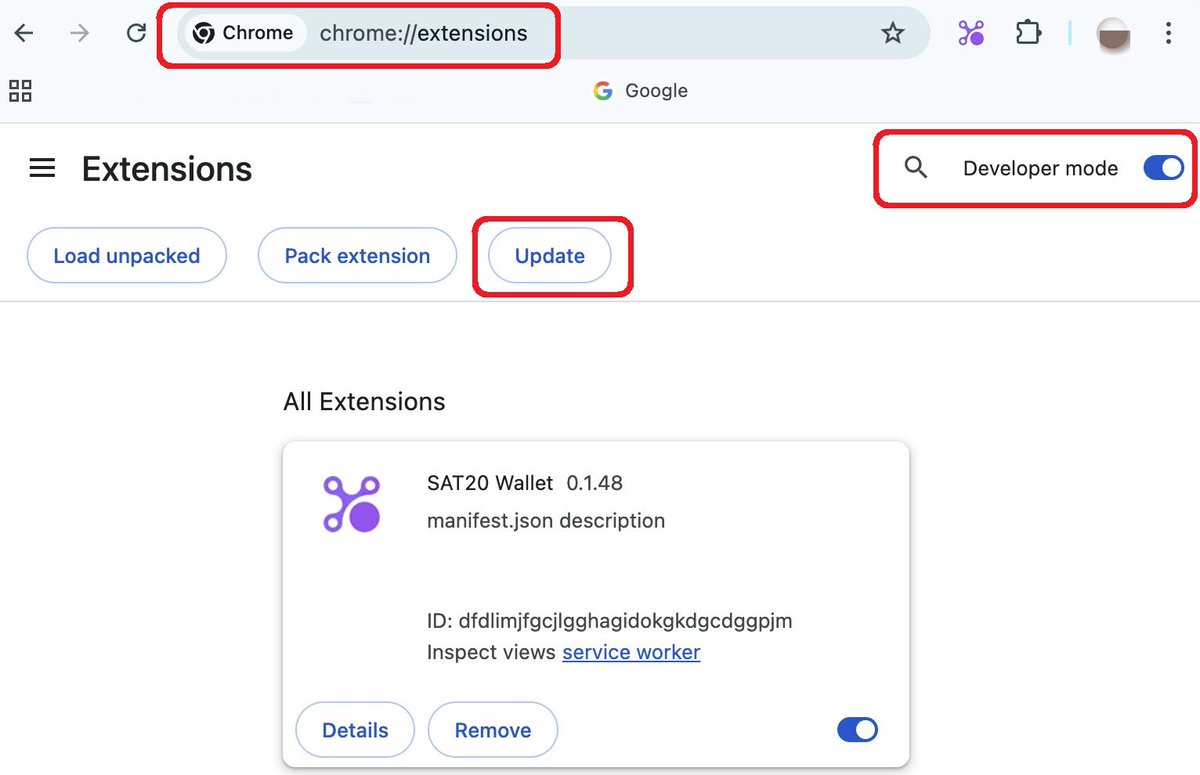Go back with the browser back arrow
Image resolution: width=1200 pixels, height=775 pixels.
tap(24, 33)
